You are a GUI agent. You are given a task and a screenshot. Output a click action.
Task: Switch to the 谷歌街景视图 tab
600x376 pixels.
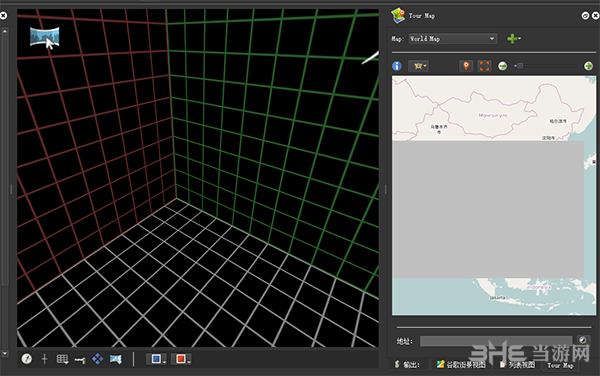(x=461, y=365)
